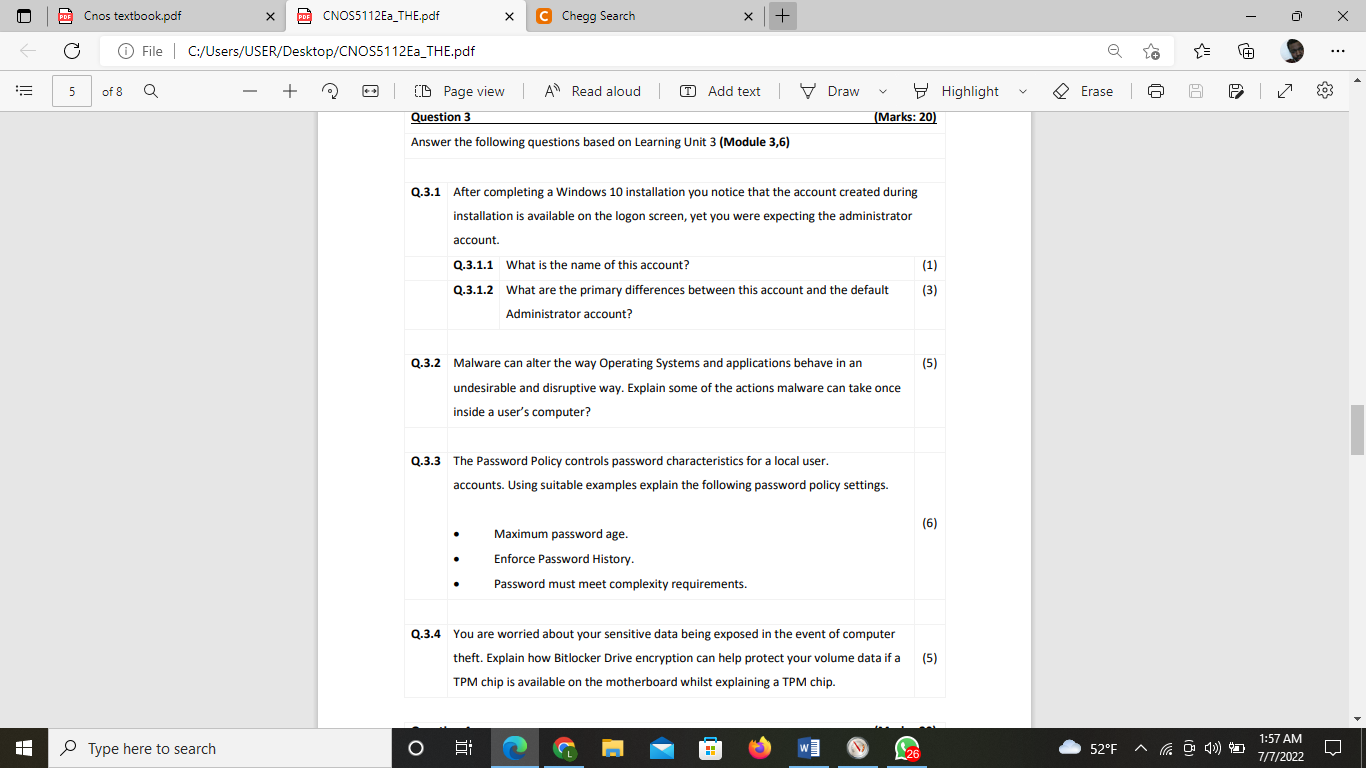Open the Windows Start menu
The height and width of the screenshot is (768, 1366).
(x=24, y=748)
